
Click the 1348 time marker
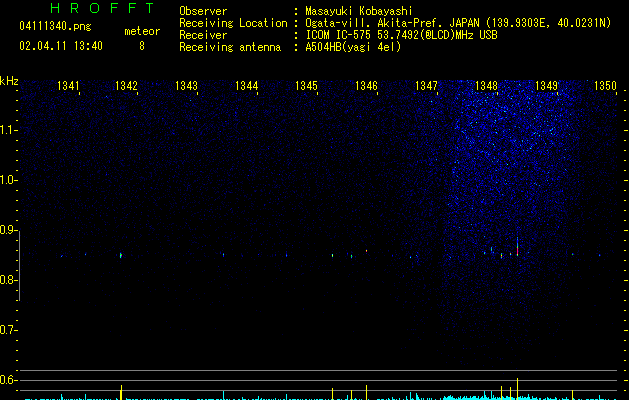pyautogui.click(x=486, y=86)
